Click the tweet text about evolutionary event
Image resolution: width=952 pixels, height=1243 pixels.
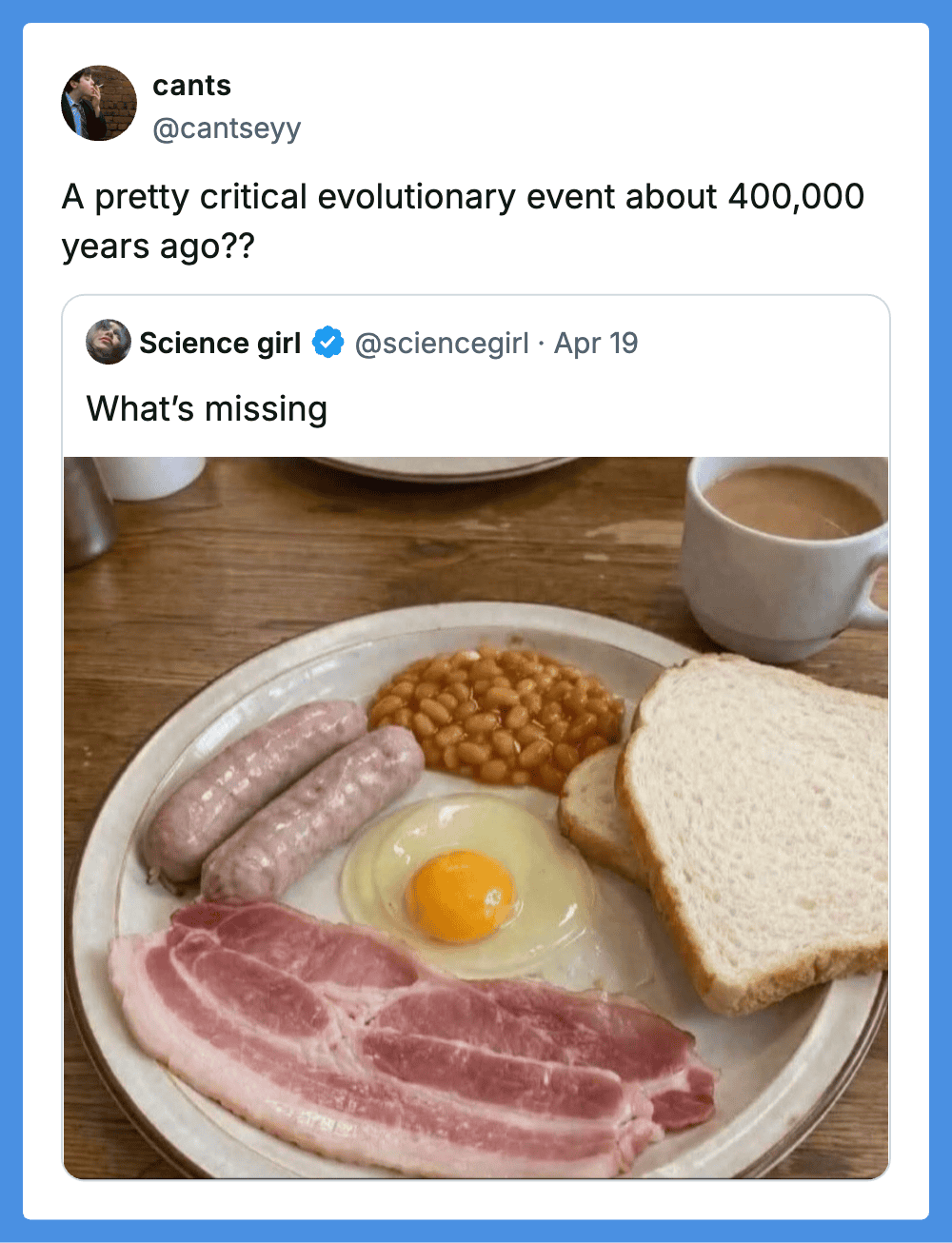[463, 221]
